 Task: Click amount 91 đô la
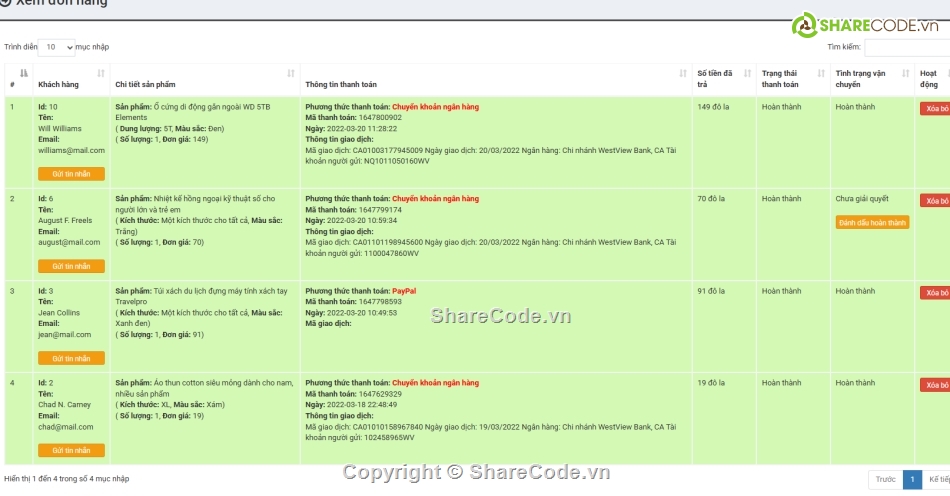coord(711,291)
